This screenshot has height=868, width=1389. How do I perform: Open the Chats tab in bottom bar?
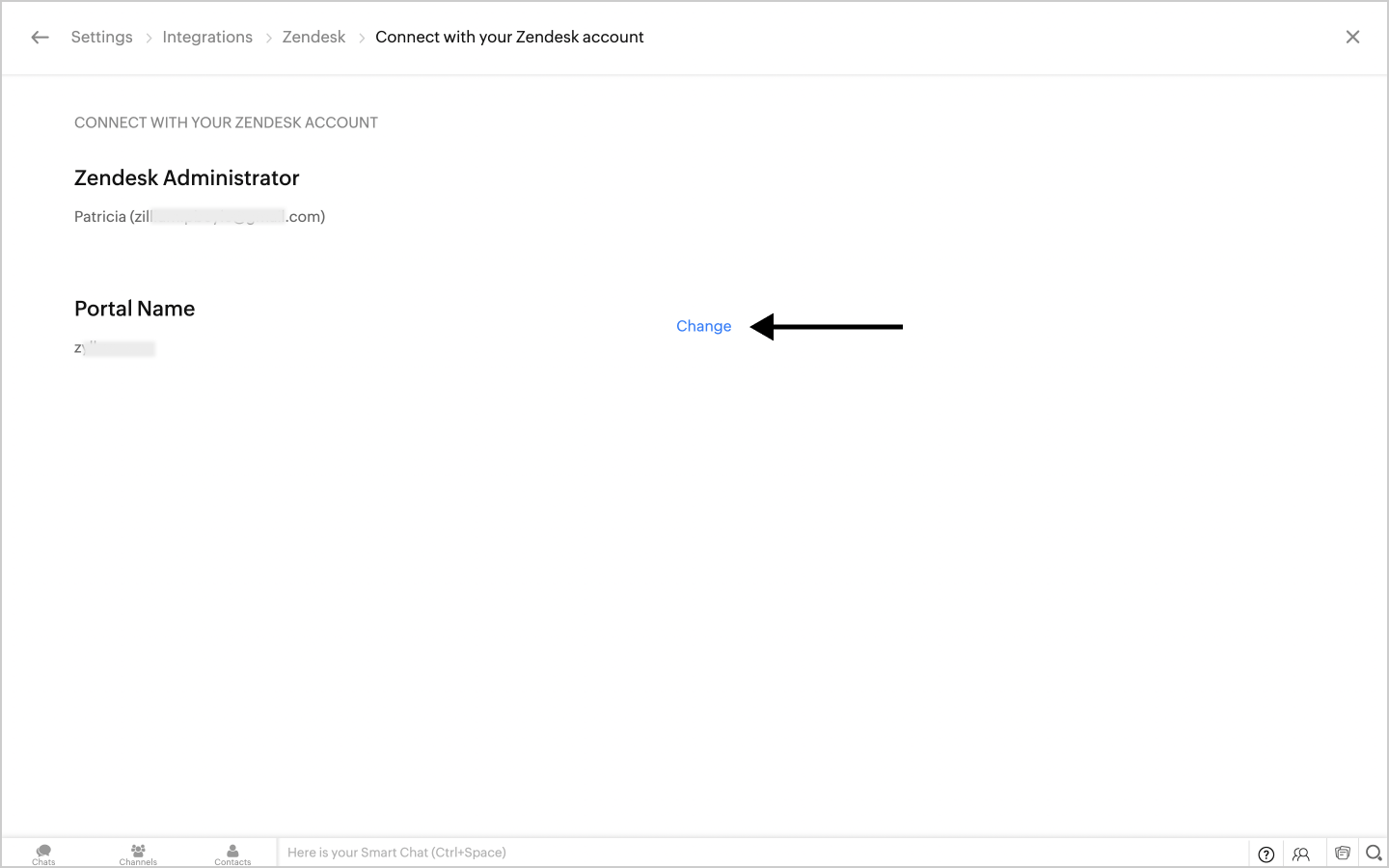[x=43, y=854]
